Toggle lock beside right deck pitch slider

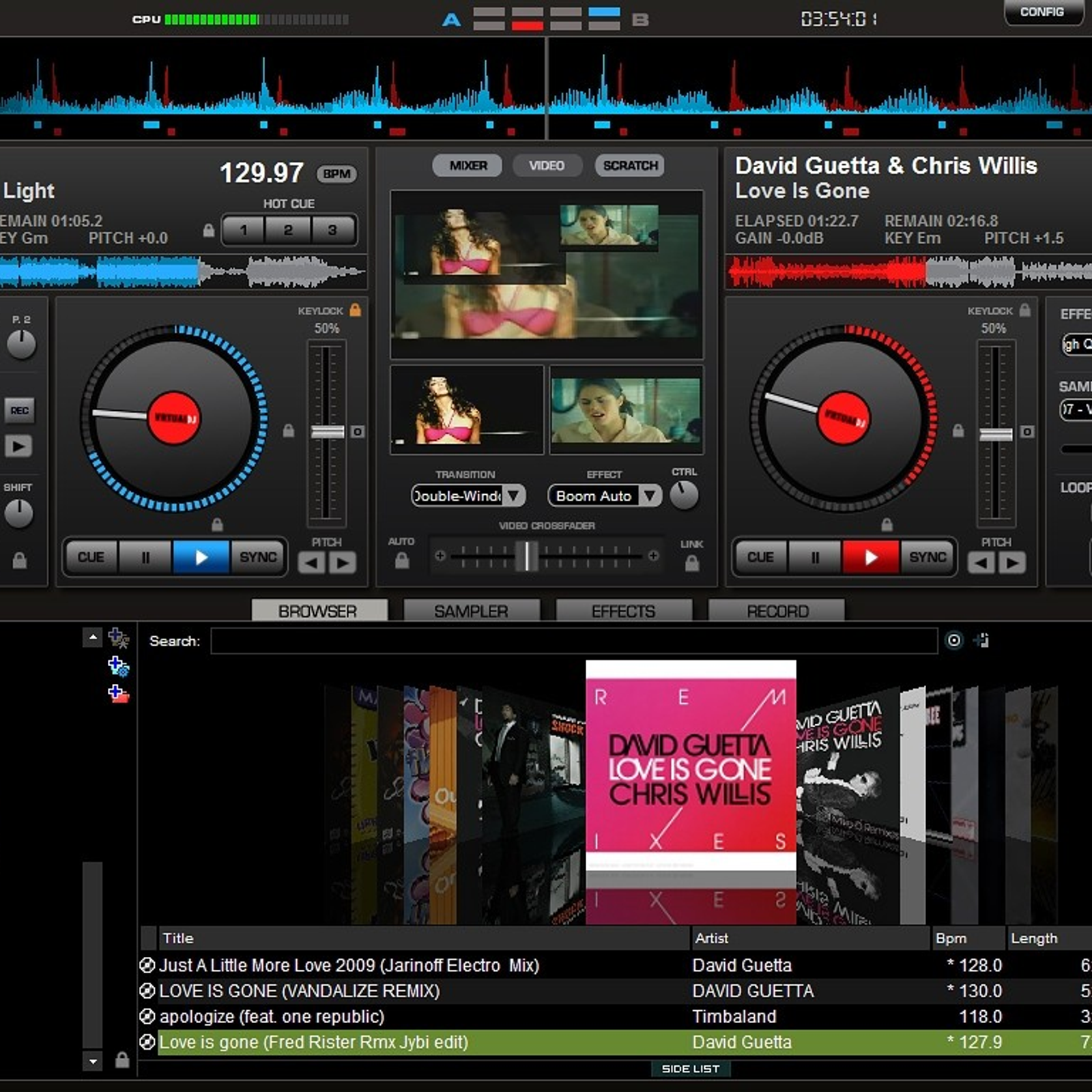pos(958,431)
